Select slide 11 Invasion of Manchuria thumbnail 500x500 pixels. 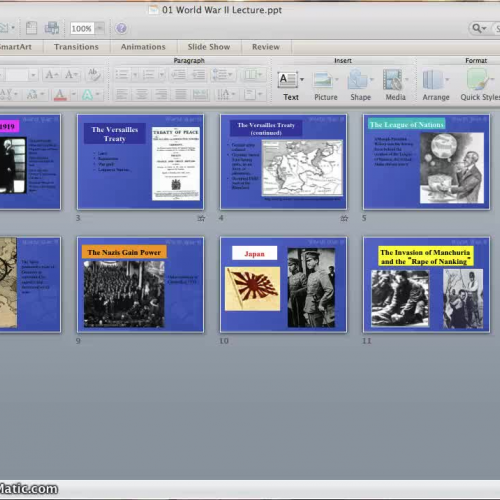426,285
